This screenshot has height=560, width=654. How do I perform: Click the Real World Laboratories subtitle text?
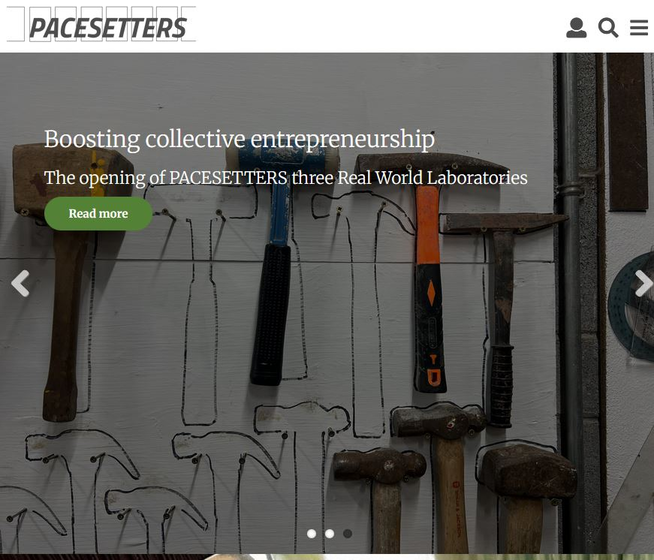286,178
